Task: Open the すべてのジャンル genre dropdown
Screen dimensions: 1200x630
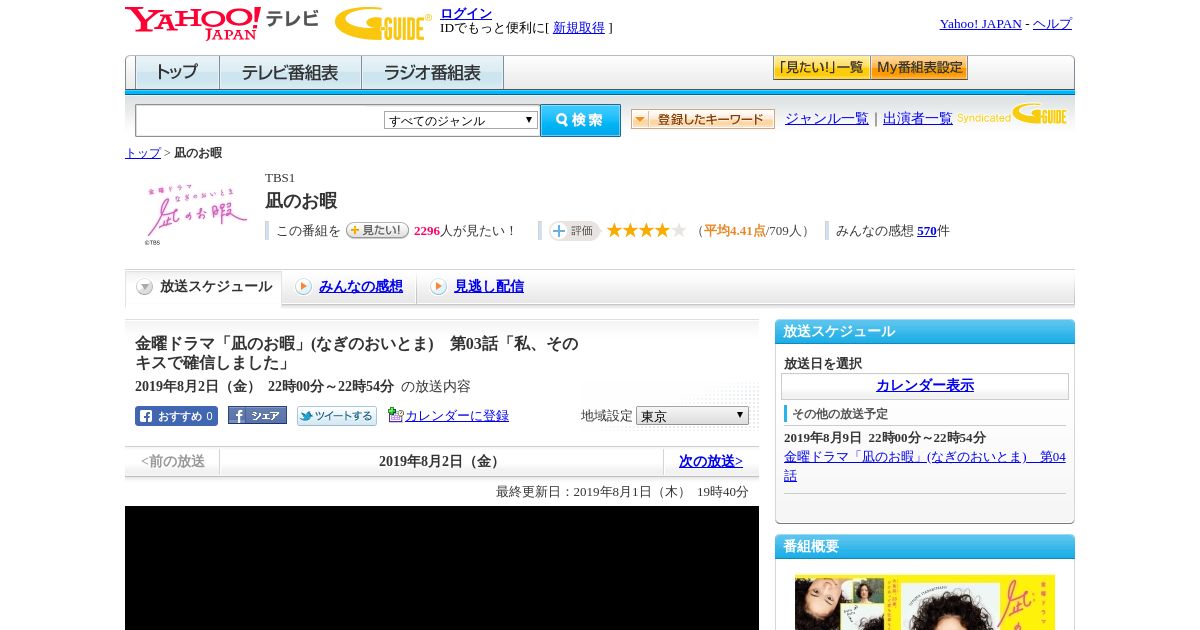Action: (461, 120)
